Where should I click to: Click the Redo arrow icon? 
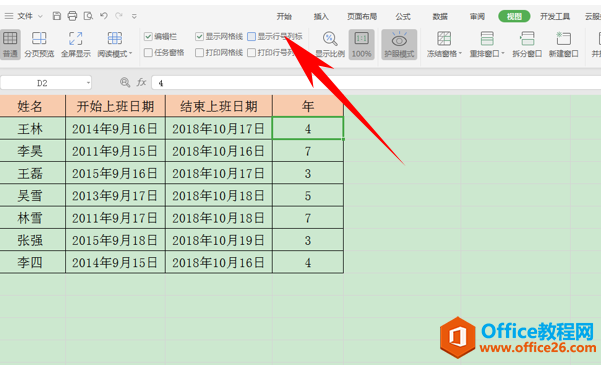click(x=119, y=16)
